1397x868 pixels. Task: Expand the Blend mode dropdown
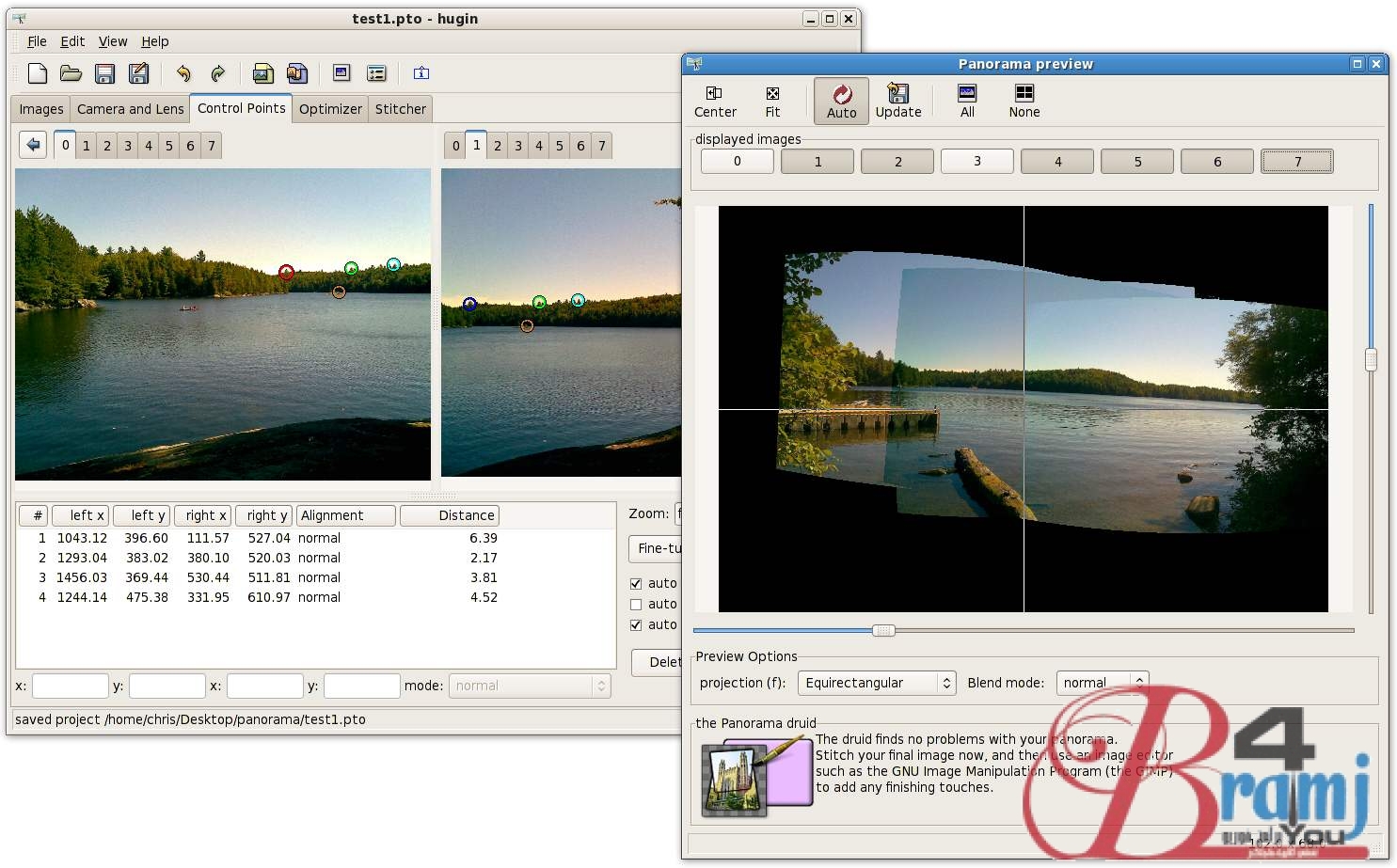(x=1102, y=683)
